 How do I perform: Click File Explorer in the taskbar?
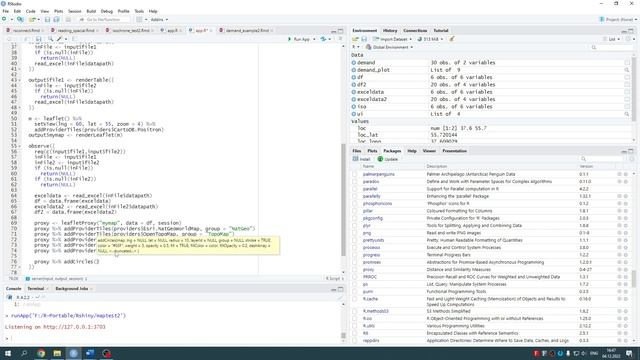click(57, 353)
